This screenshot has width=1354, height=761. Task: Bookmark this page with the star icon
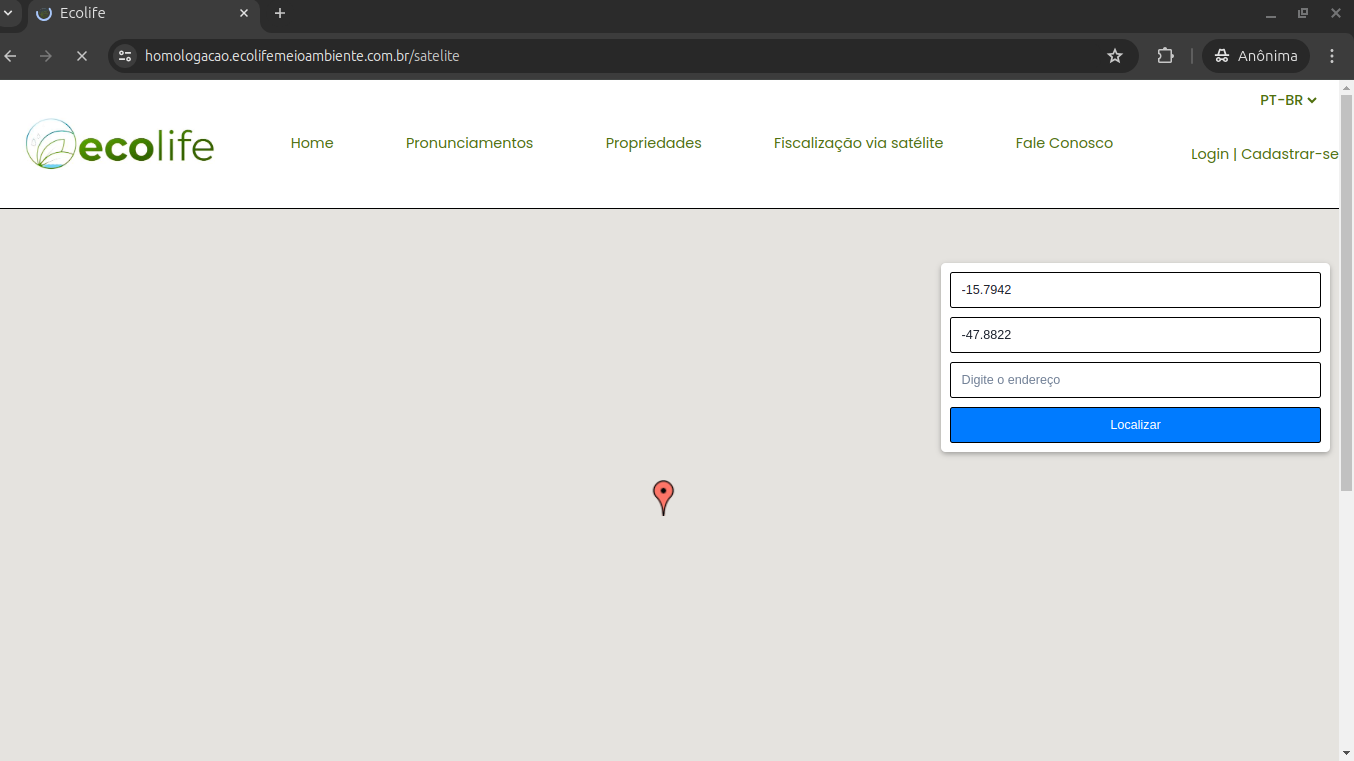click(1115, 56)
